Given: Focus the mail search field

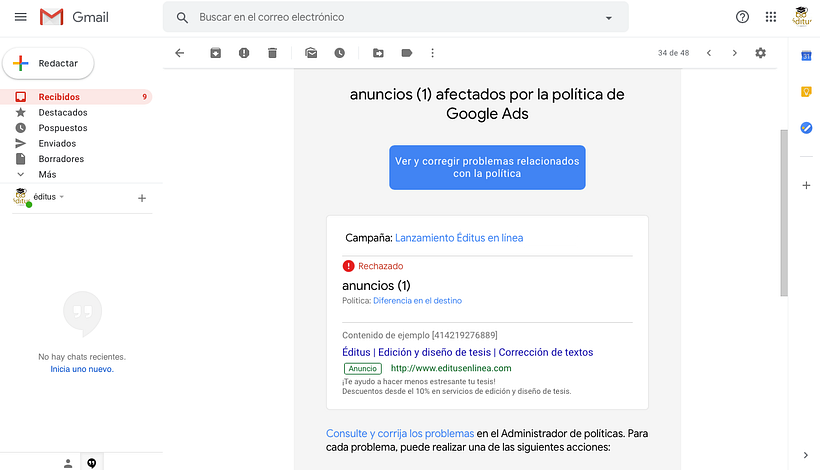Looking at the screenshot, I should [x=395, y=17].
